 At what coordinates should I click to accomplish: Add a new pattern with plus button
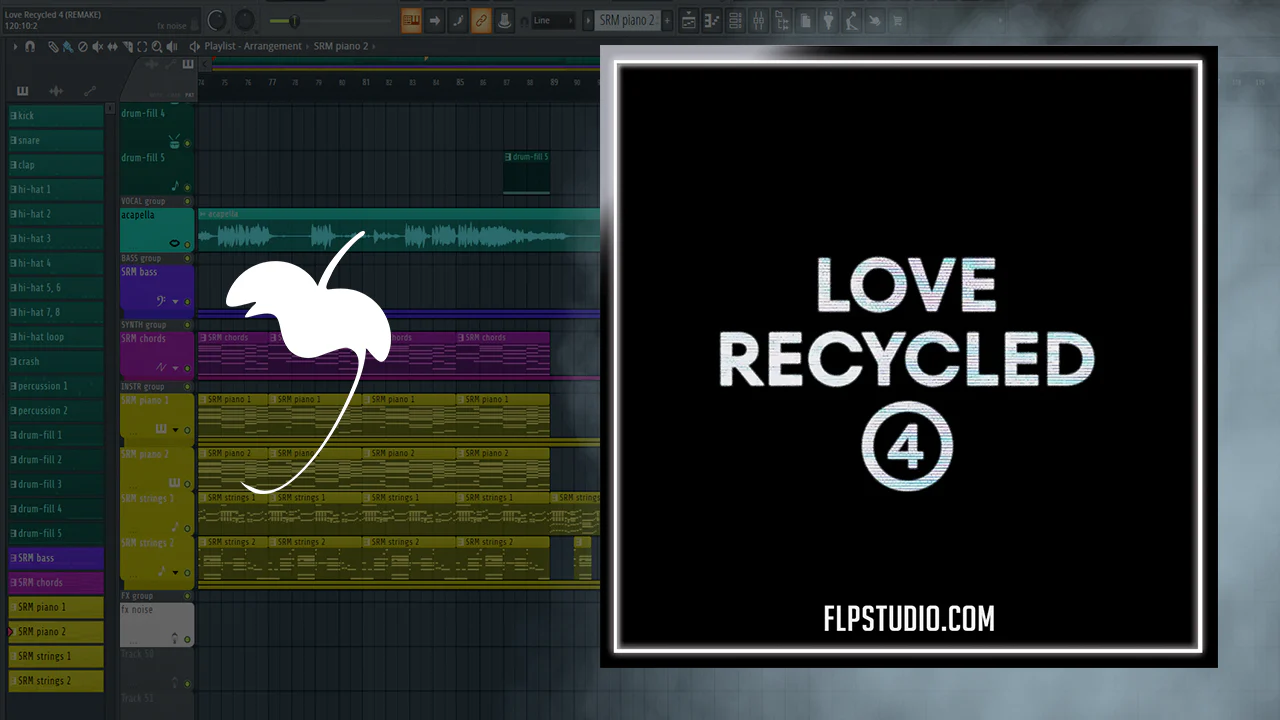(668, 20)
